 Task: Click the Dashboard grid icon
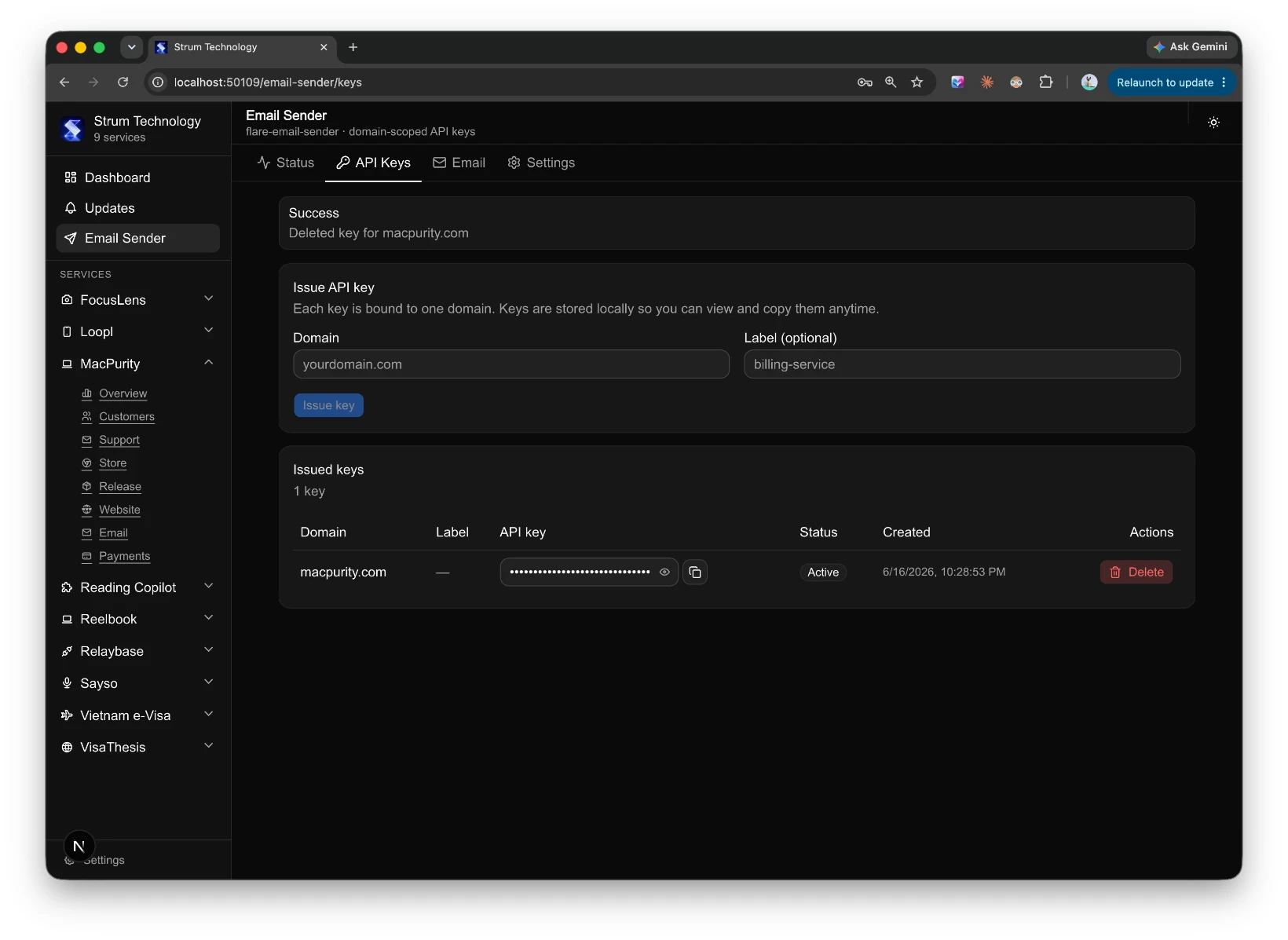(71, 177)
